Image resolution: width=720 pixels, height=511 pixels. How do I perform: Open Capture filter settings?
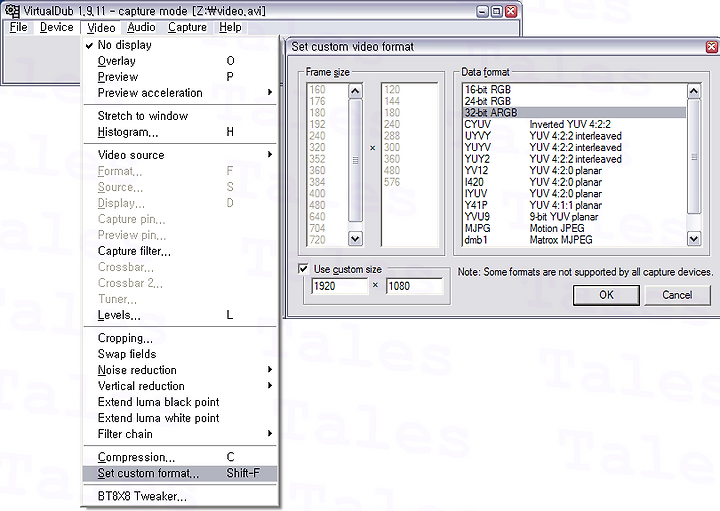click(x=180, y=251)
